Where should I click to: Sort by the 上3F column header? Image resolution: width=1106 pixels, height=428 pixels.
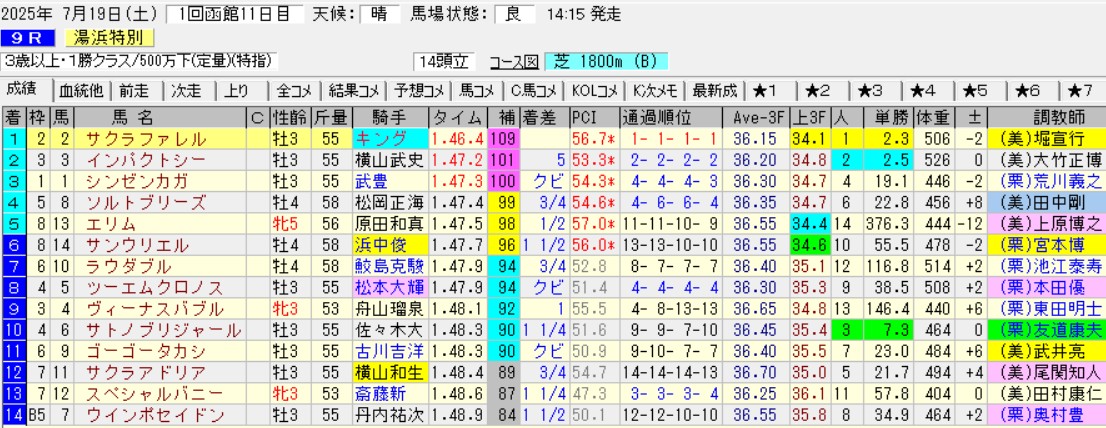809,116
